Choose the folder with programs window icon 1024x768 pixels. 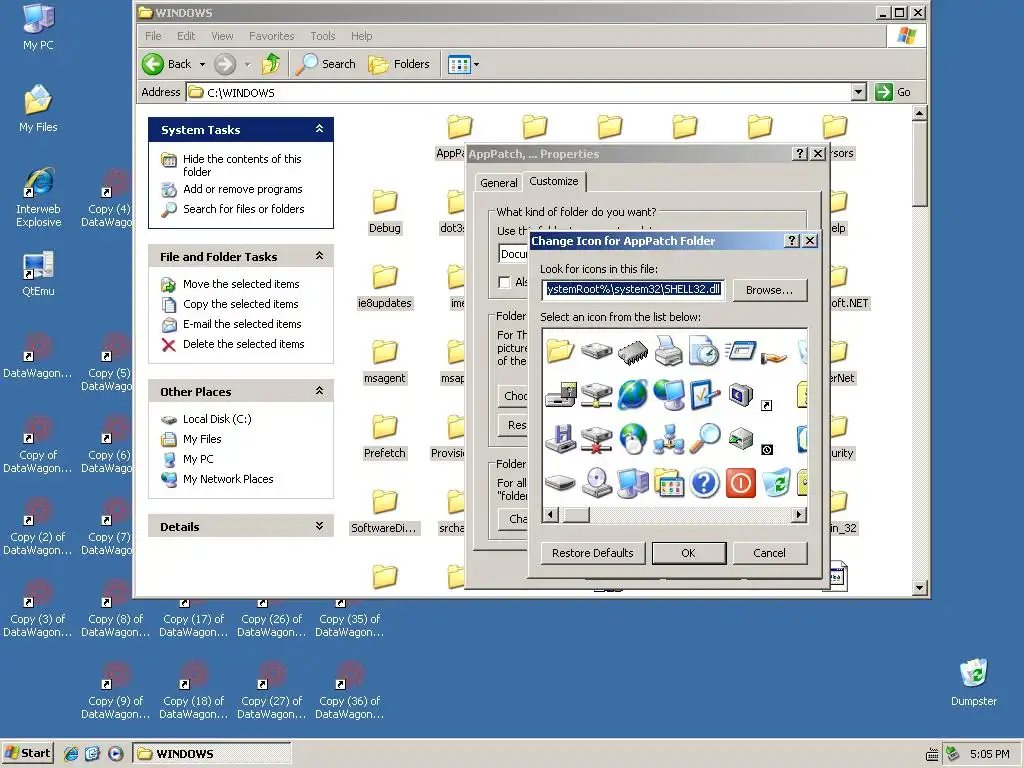coord(669,483)
